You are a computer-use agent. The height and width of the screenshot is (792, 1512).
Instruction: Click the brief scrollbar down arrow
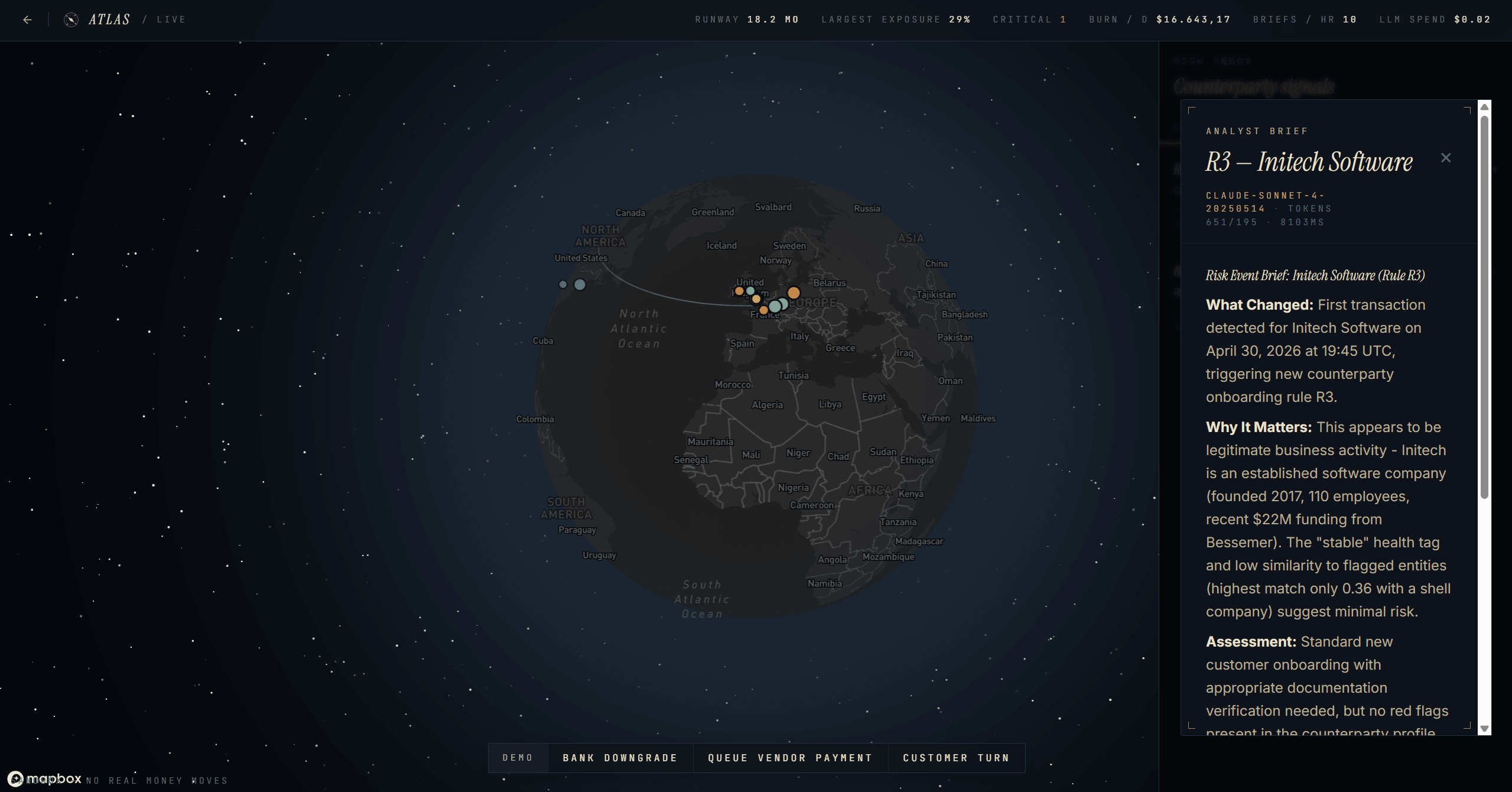pyautogui.click(x=1484, y=729)
